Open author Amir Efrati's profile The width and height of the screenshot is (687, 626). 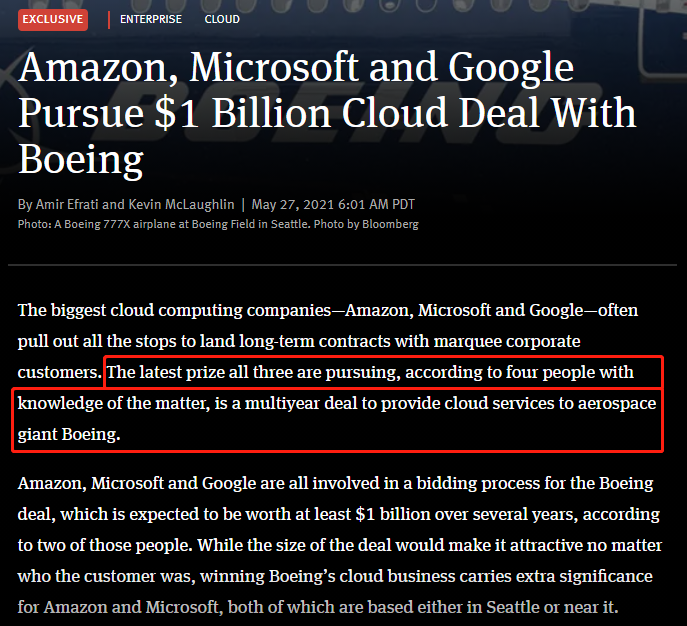tap(67, 205)
